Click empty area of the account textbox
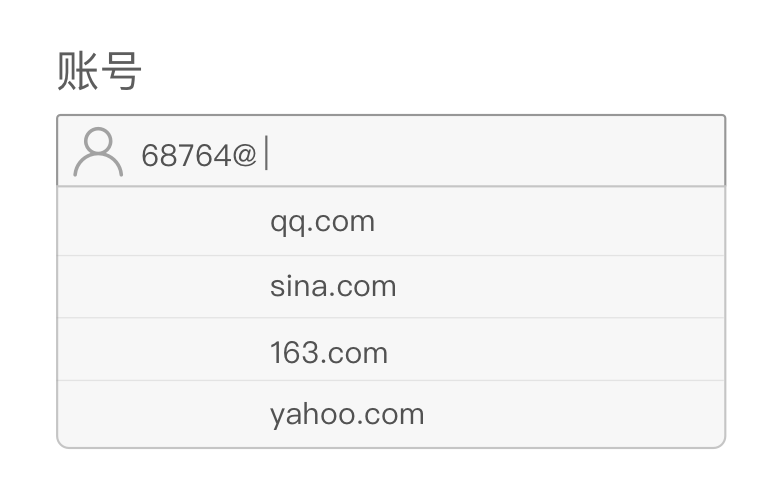780x494 pixels. pos(500,152)
